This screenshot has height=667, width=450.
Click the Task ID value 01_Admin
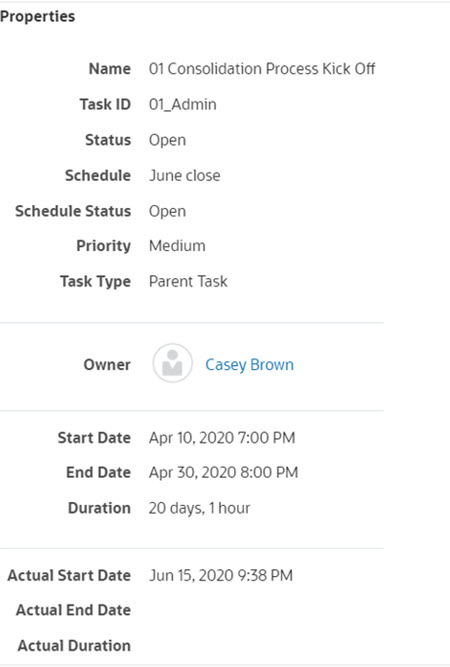(182, 104)
